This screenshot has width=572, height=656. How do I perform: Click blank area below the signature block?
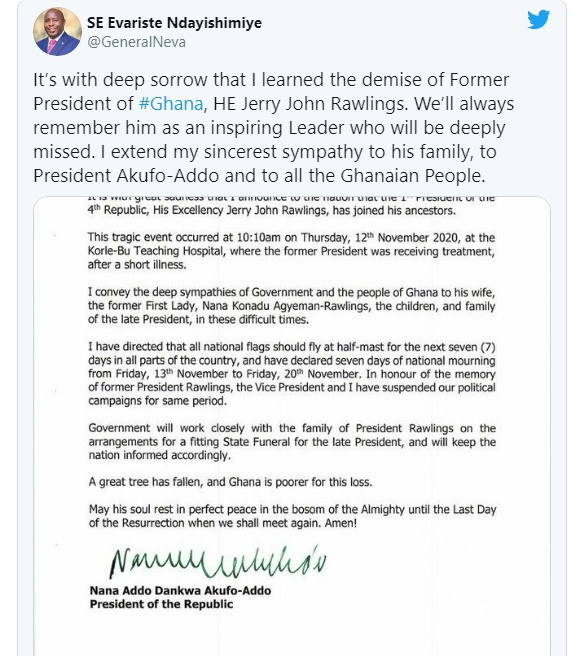(x=292, y=634)
